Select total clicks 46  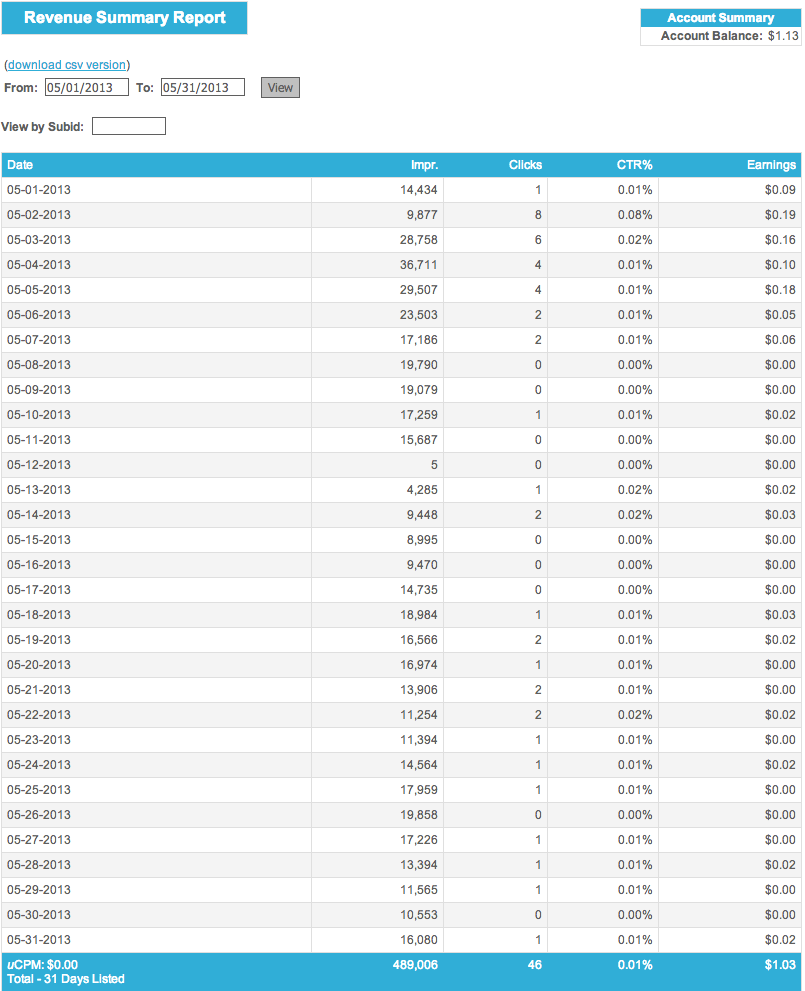click(535, 965)
